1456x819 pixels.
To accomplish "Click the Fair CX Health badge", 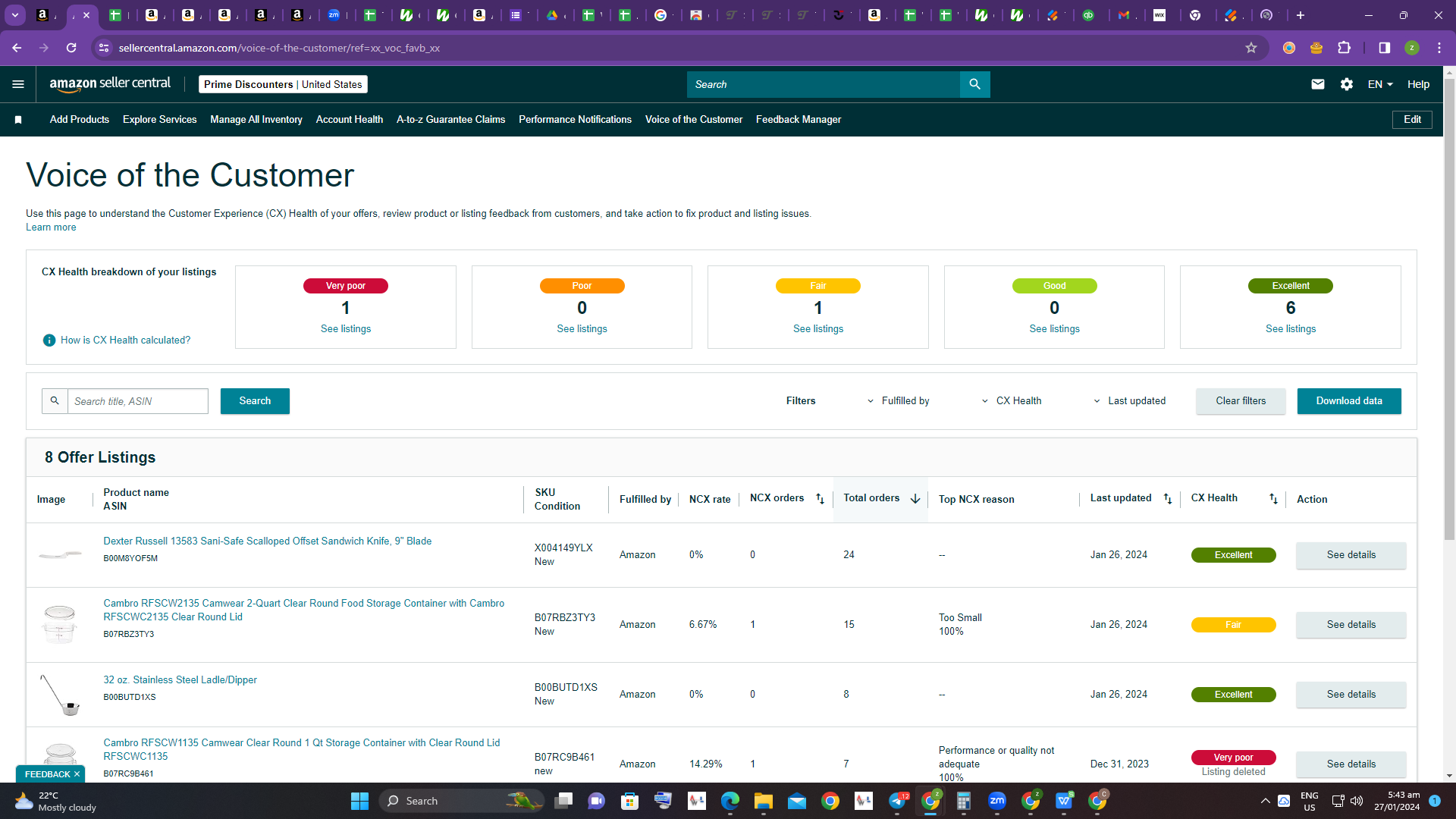I will tap(1233, 625).
